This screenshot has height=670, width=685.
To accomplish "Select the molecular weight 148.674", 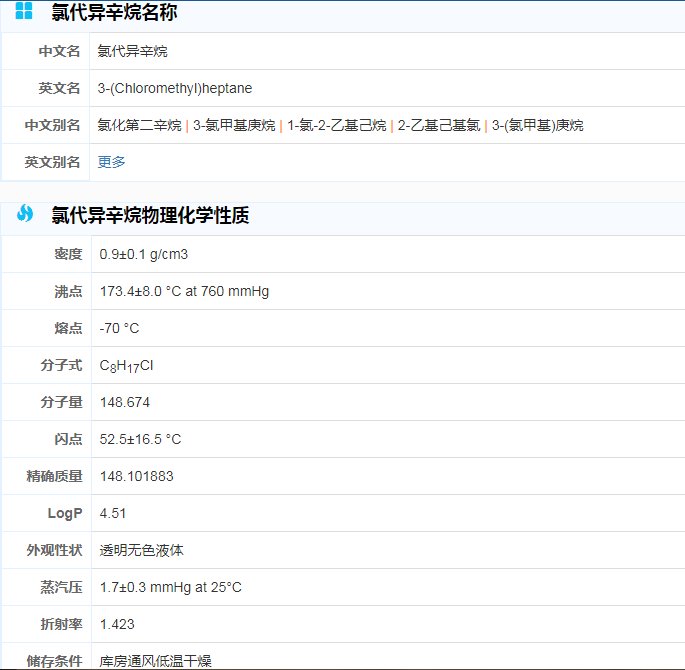I will 125,402.
